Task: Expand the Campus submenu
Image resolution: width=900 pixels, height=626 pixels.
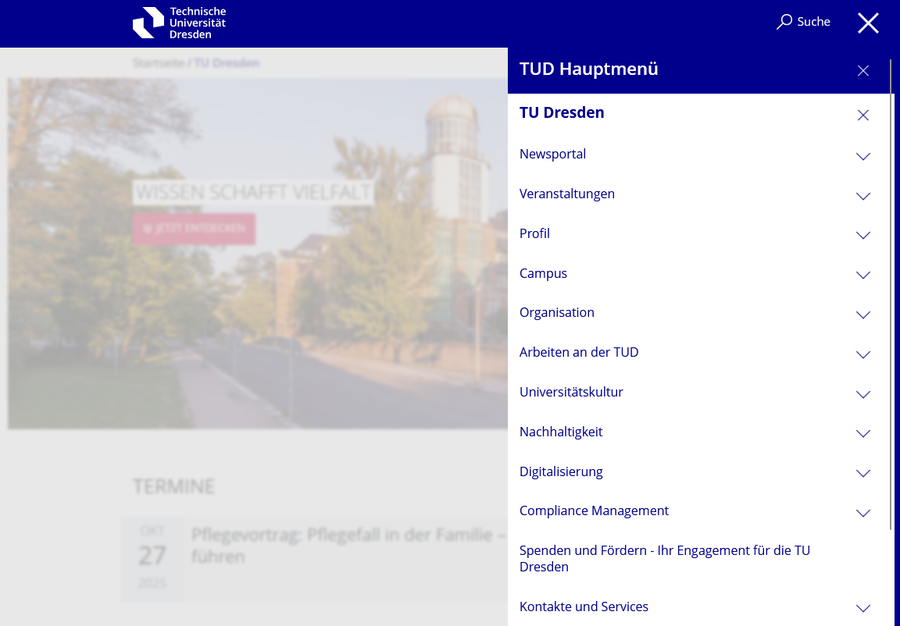Action: 863,275
